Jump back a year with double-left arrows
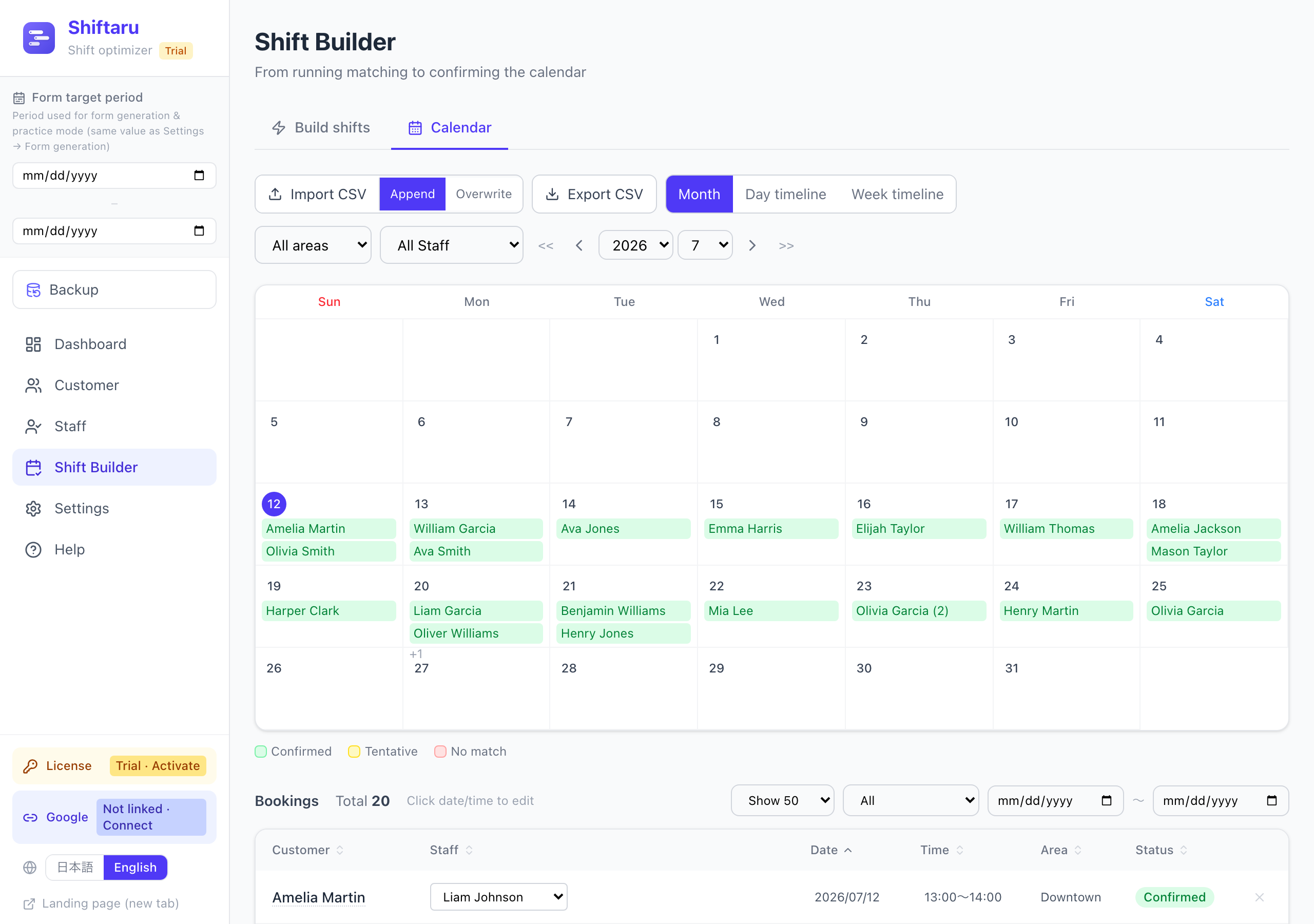This screenshot has height=924, width=1314. click(x=546, y=245)
